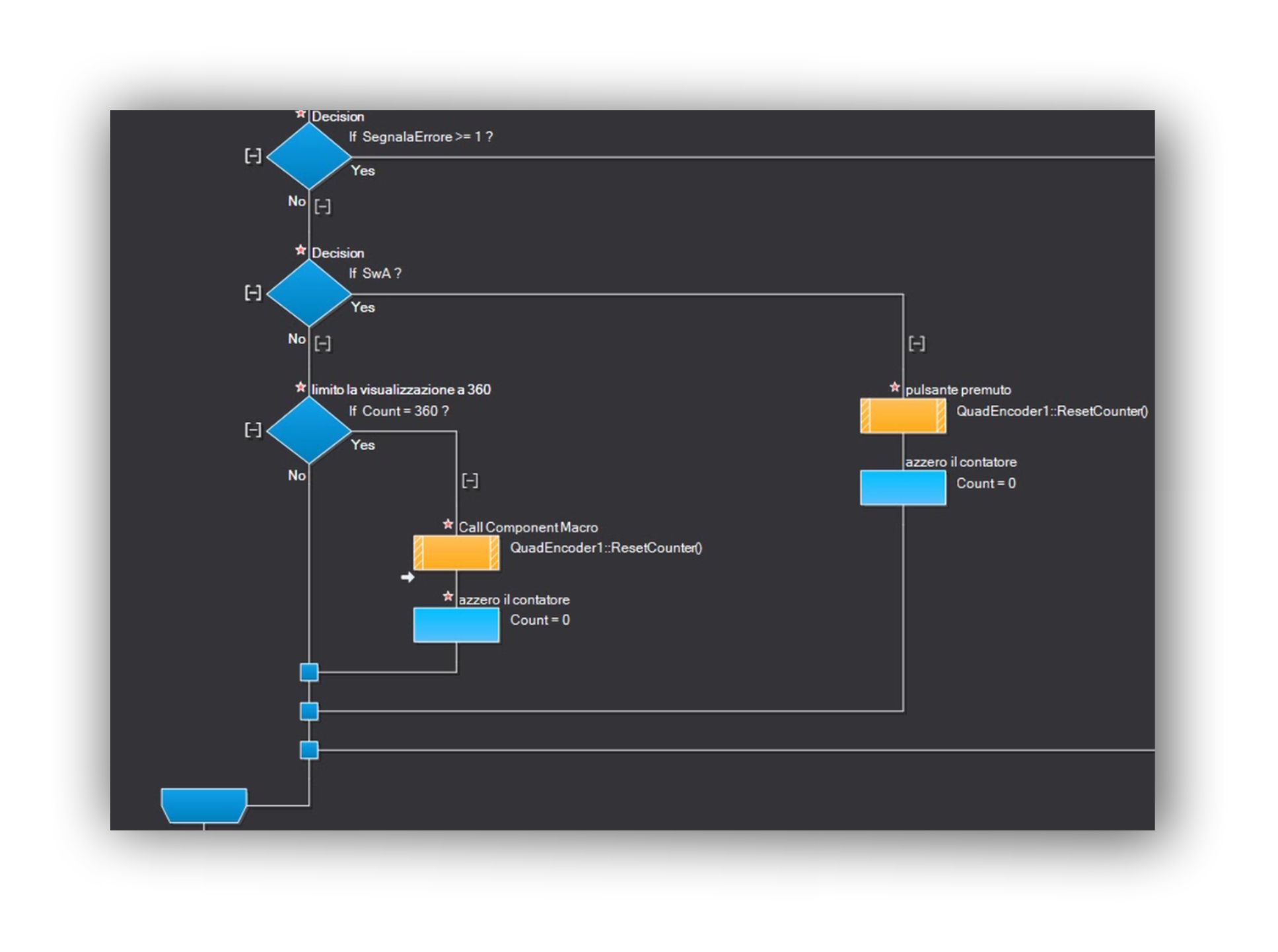Select the calculation block beside the arrow cursor

(x=456, y=625)
